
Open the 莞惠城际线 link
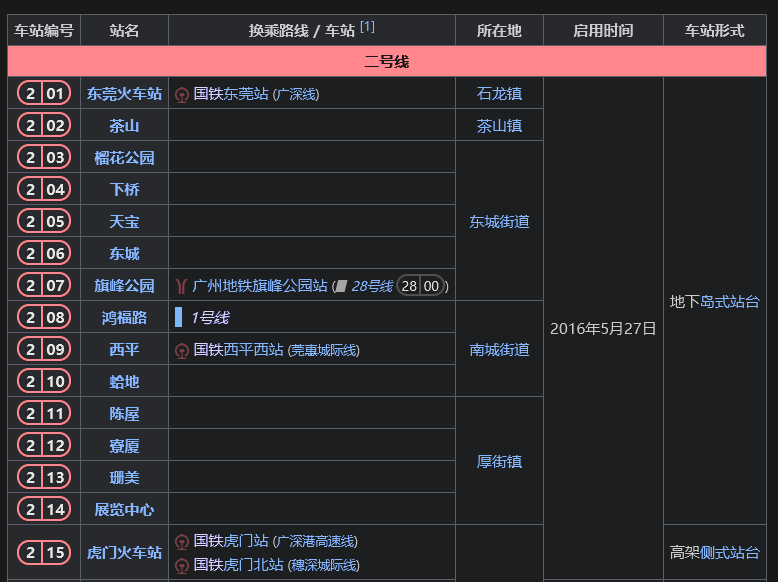[324, 350]
